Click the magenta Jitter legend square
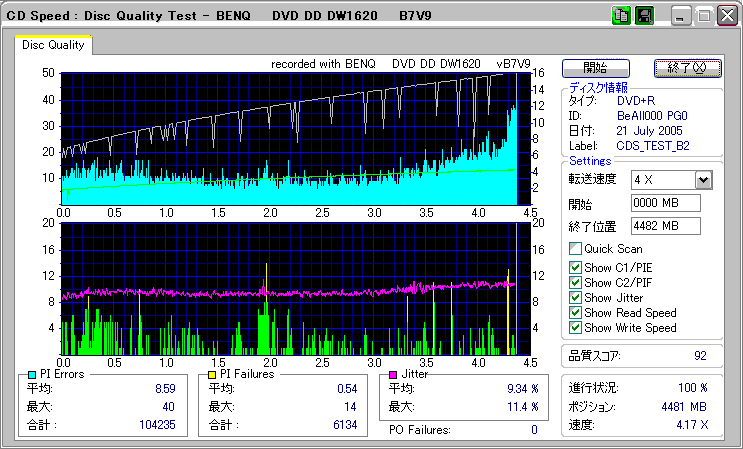 click(393, 374)
